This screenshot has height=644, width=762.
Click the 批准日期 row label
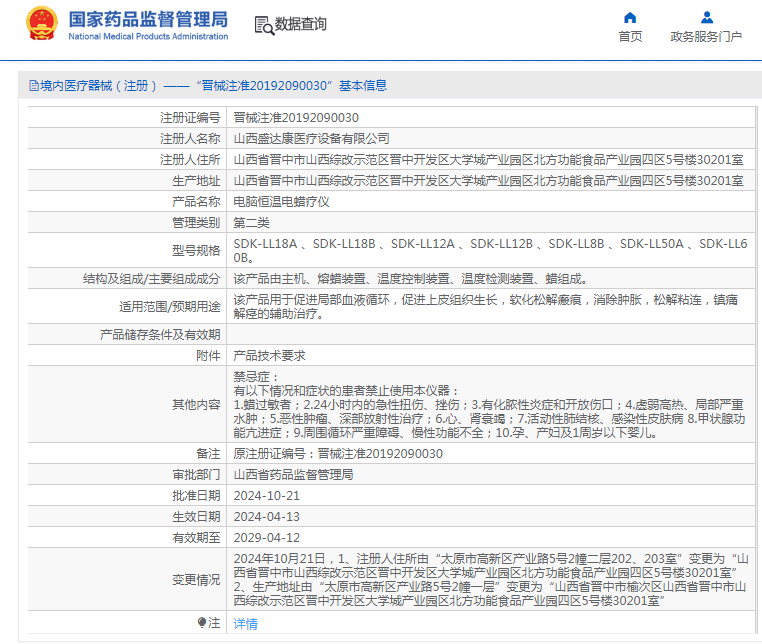(x=196, y=496)
